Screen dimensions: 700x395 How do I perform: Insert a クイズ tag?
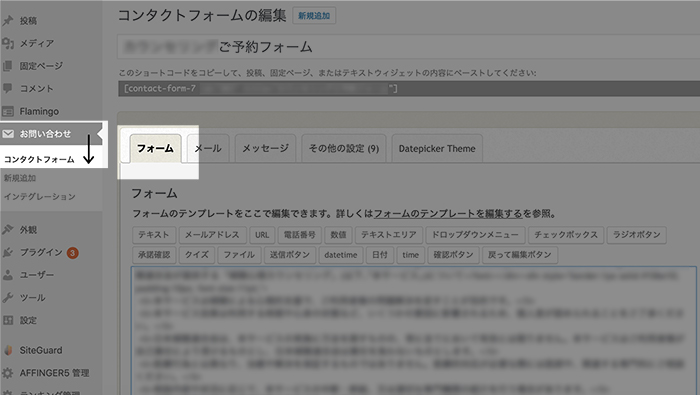(197, 255)
